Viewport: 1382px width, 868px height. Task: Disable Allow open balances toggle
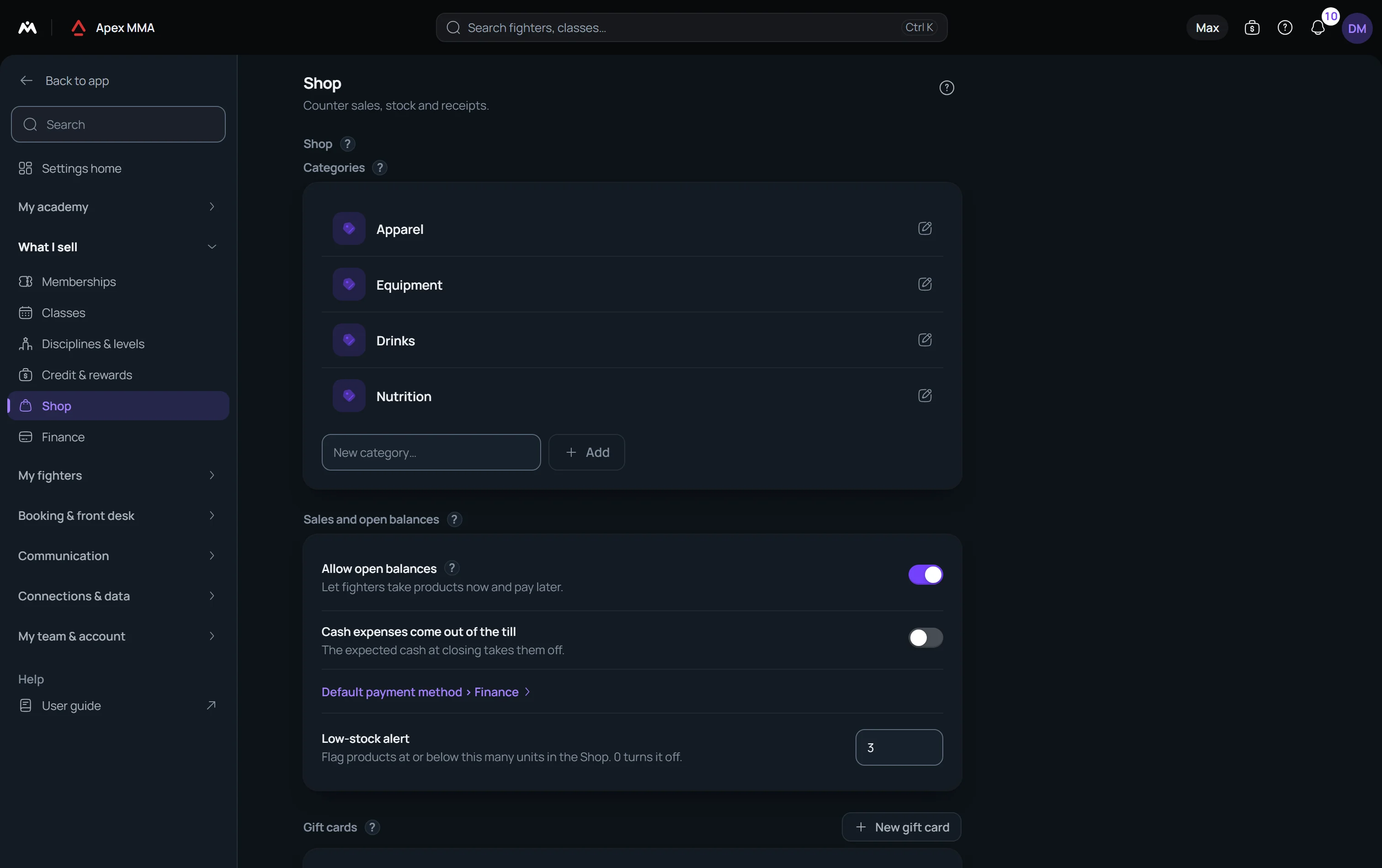pyautogui.click(x=925, y=574)
